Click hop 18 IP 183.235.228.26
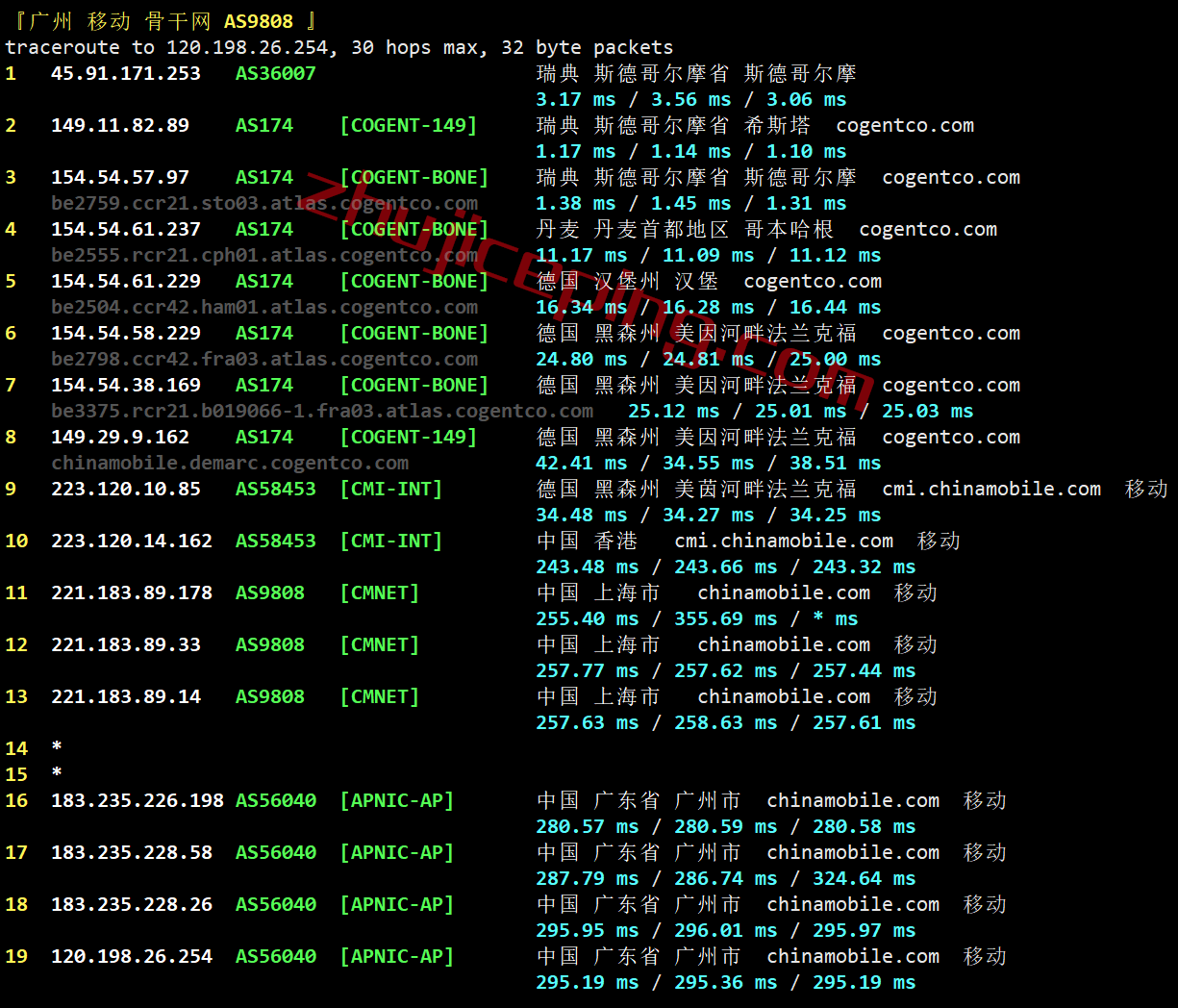 (132, 904)
